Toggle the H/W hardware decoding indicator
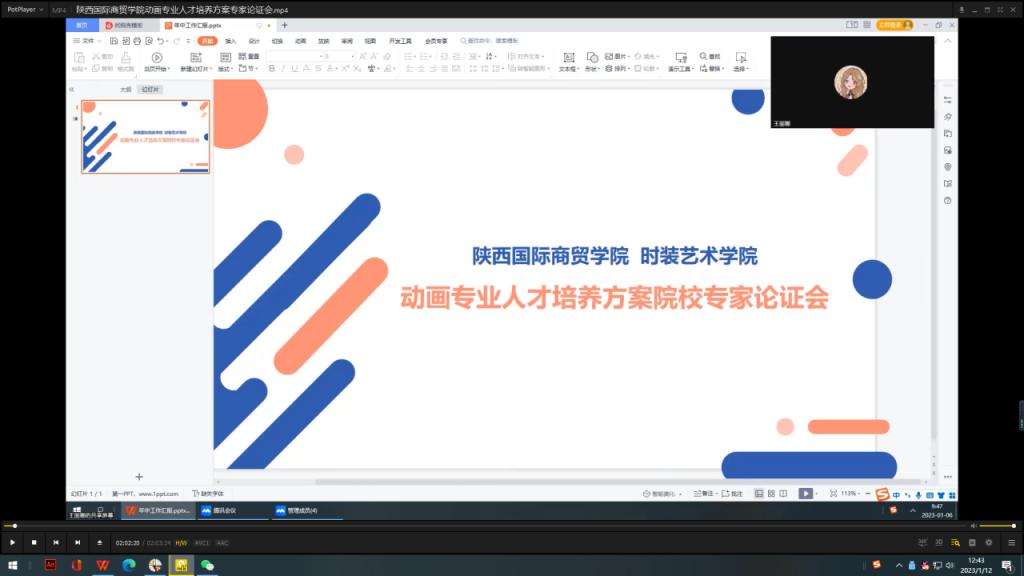This screenshot has width=1024, height=576. [181, 542]
